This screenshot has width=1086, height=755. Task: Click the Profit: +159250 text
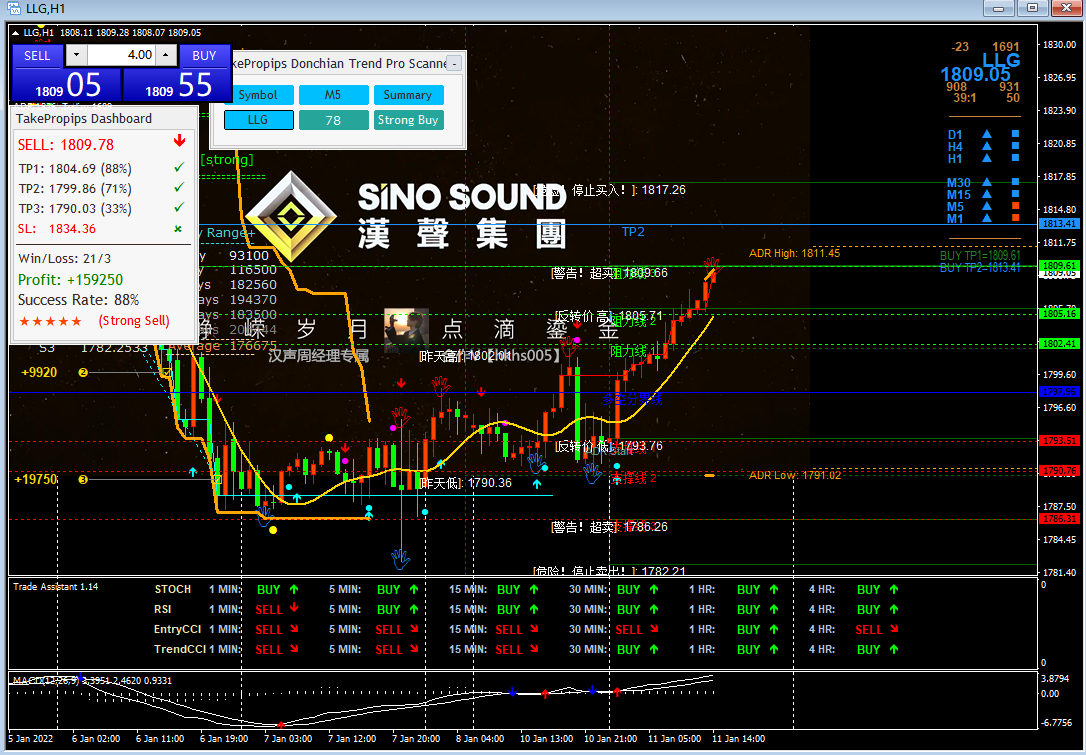tap(71, 280)
